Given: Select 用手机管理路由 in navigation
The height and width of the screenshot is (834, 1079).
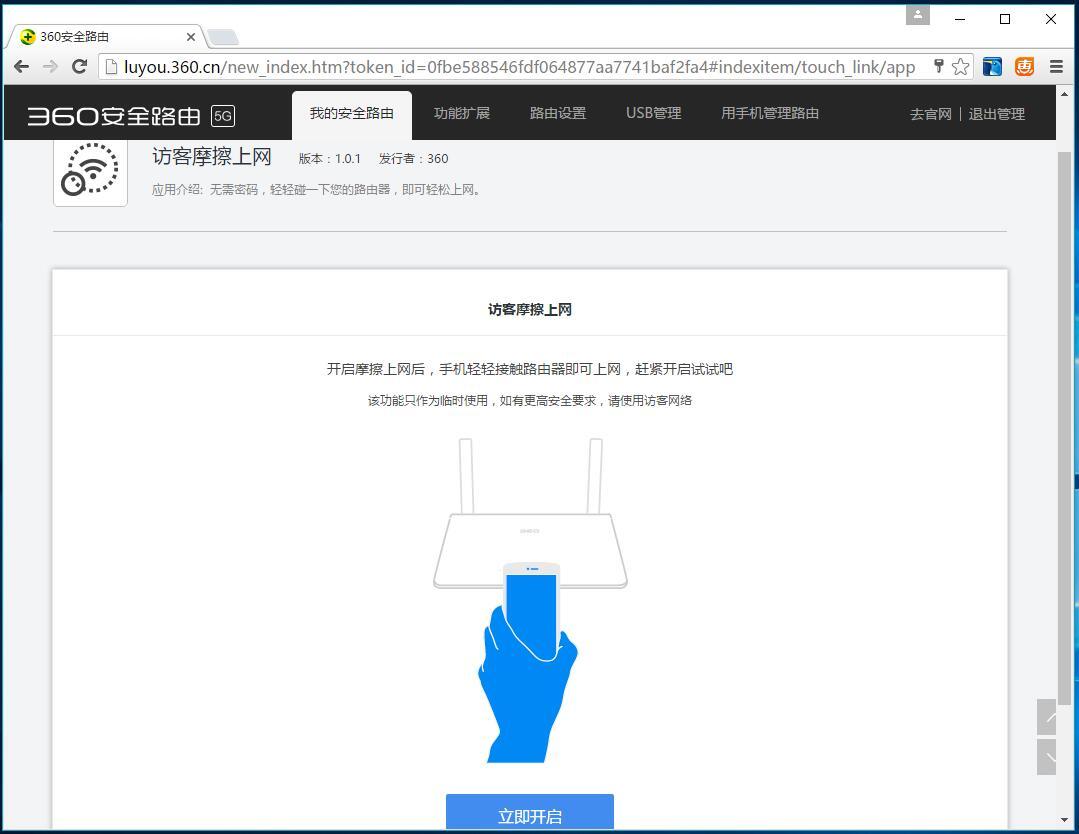Looking at the screenshot, I should (768, 113).
